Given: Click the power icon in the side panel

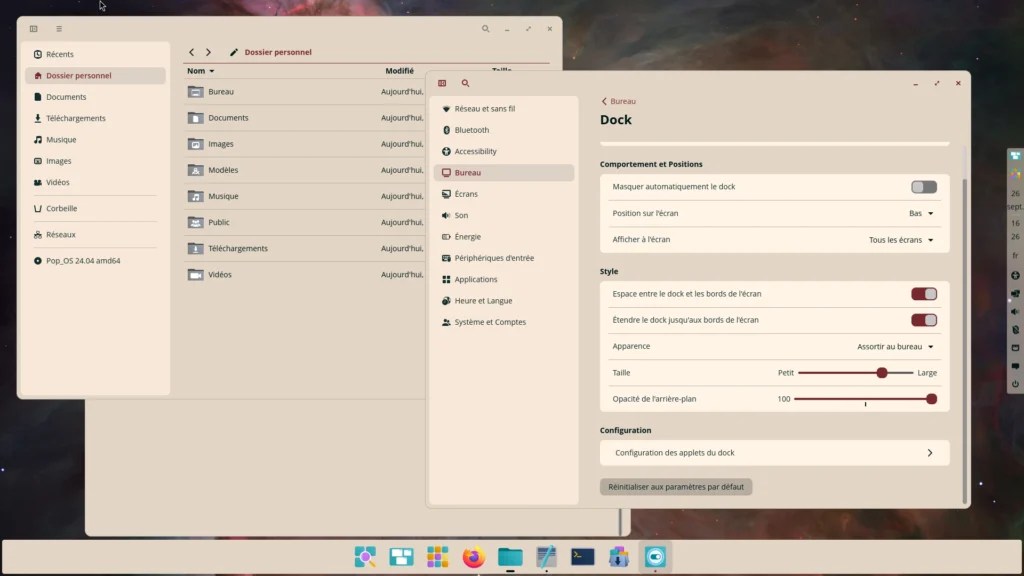Looking at the screenshot, I should click(1015, 384).
